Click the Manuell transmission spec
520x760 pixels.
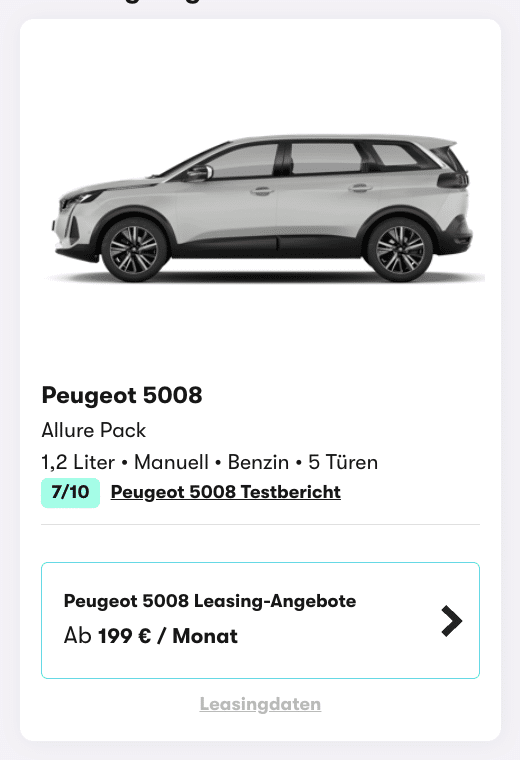coord(171,462)
